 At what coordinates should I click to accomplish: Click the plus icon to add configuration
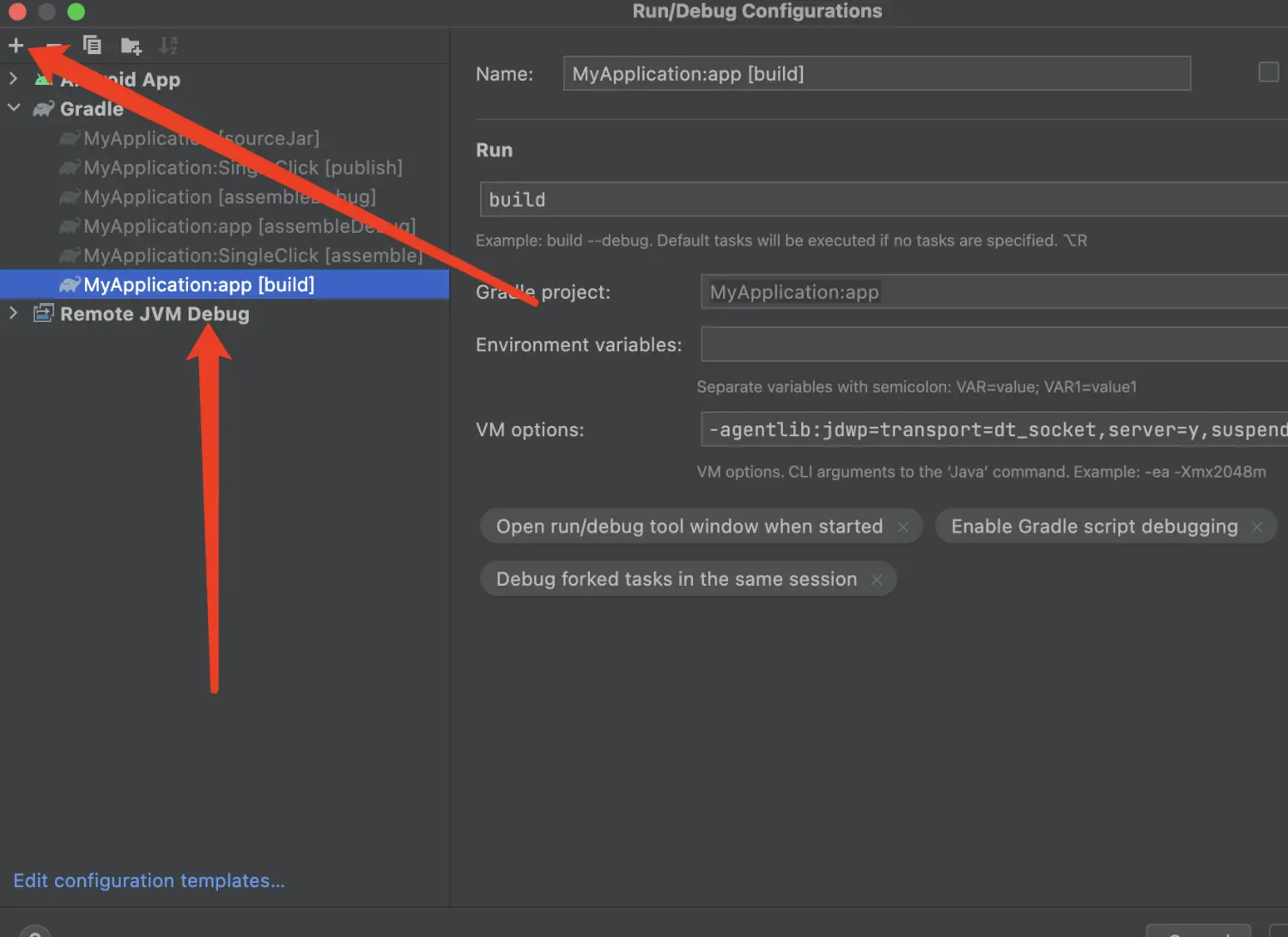click(15, 46)
